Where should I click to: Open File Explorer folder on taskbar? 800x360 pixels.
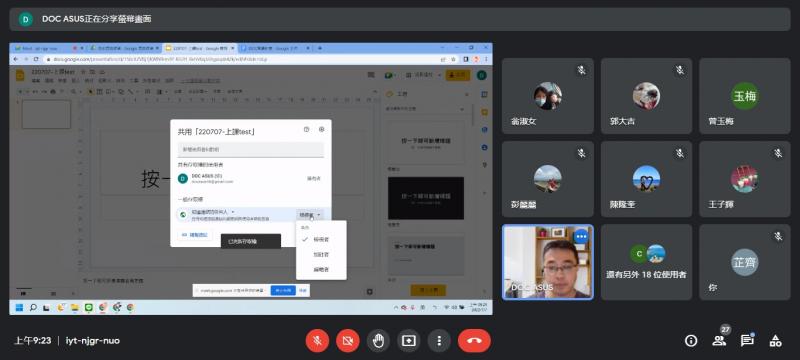75,307
